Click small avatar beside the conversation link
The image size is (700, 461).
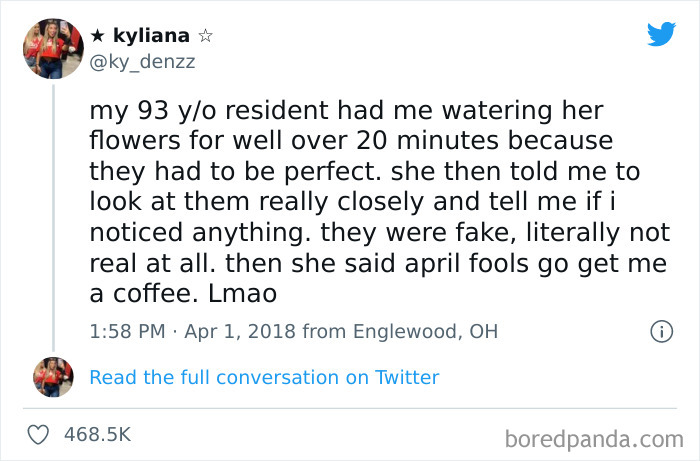[x=52, y=377]
